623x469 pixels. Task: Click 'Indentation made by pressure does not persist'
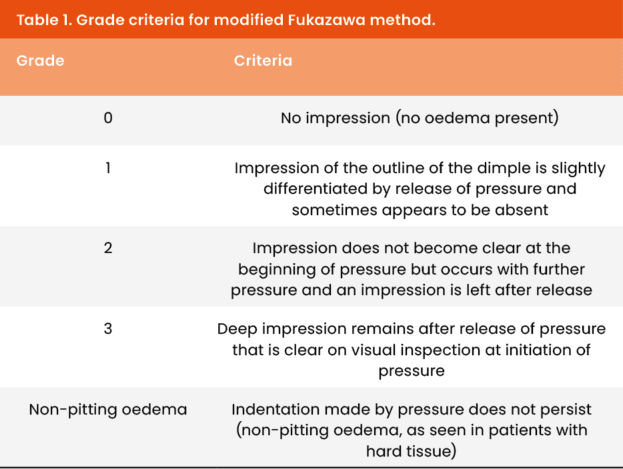coord(412,409)
